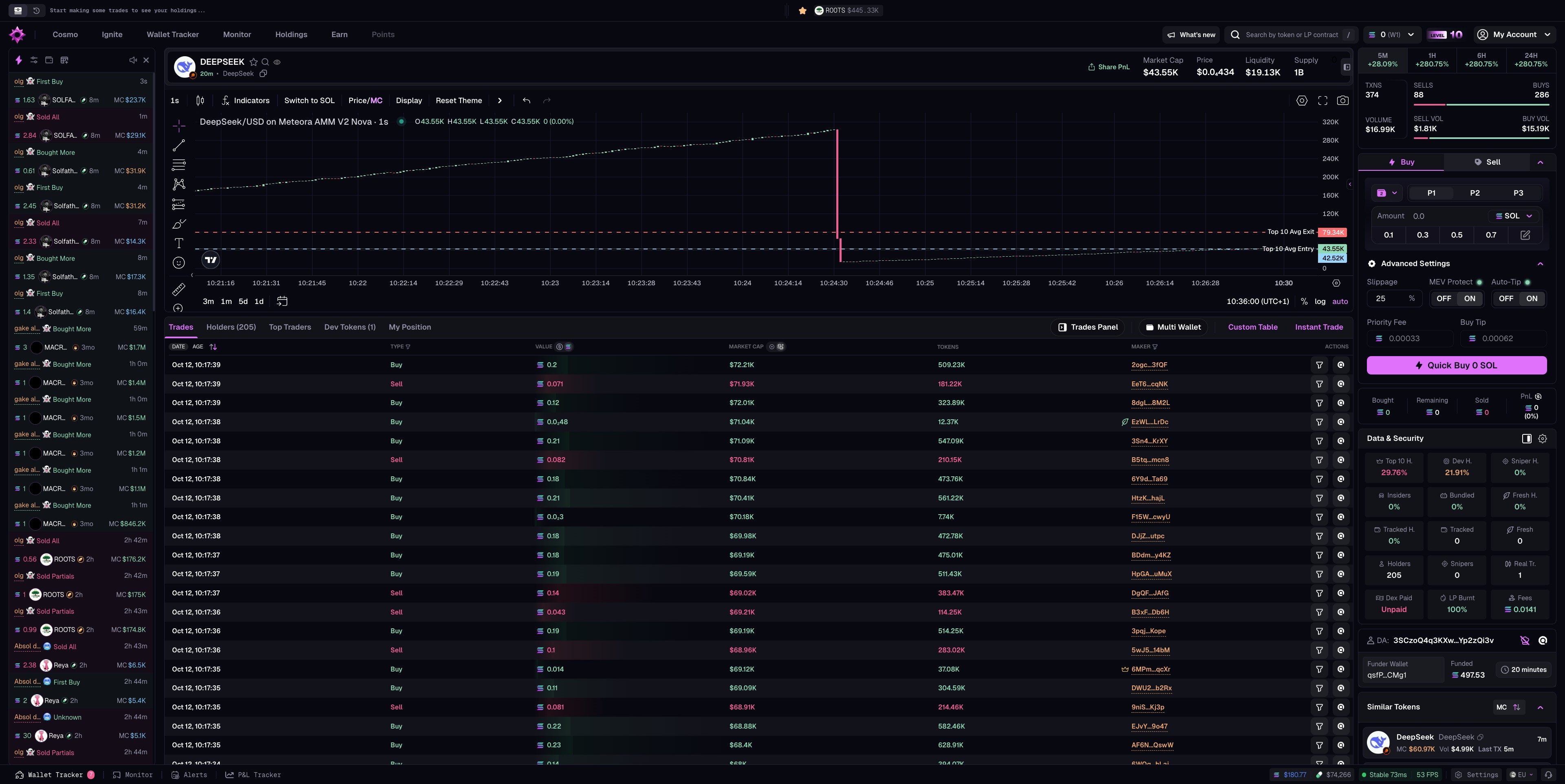Open the go-to-date calendar icon
The height and width of the screenshot is (784, 1565).
pos(282,301)
